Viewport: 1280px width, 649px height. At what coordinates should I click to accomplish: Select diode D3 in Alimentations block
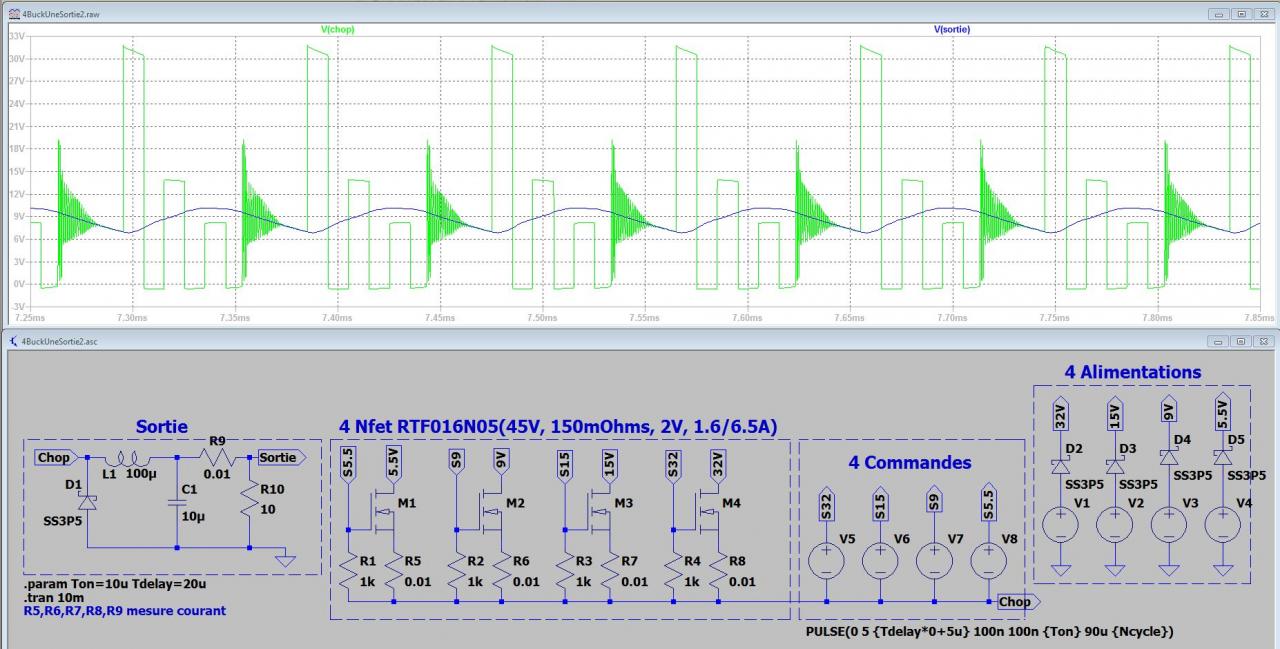click(x=1113, y=465)
